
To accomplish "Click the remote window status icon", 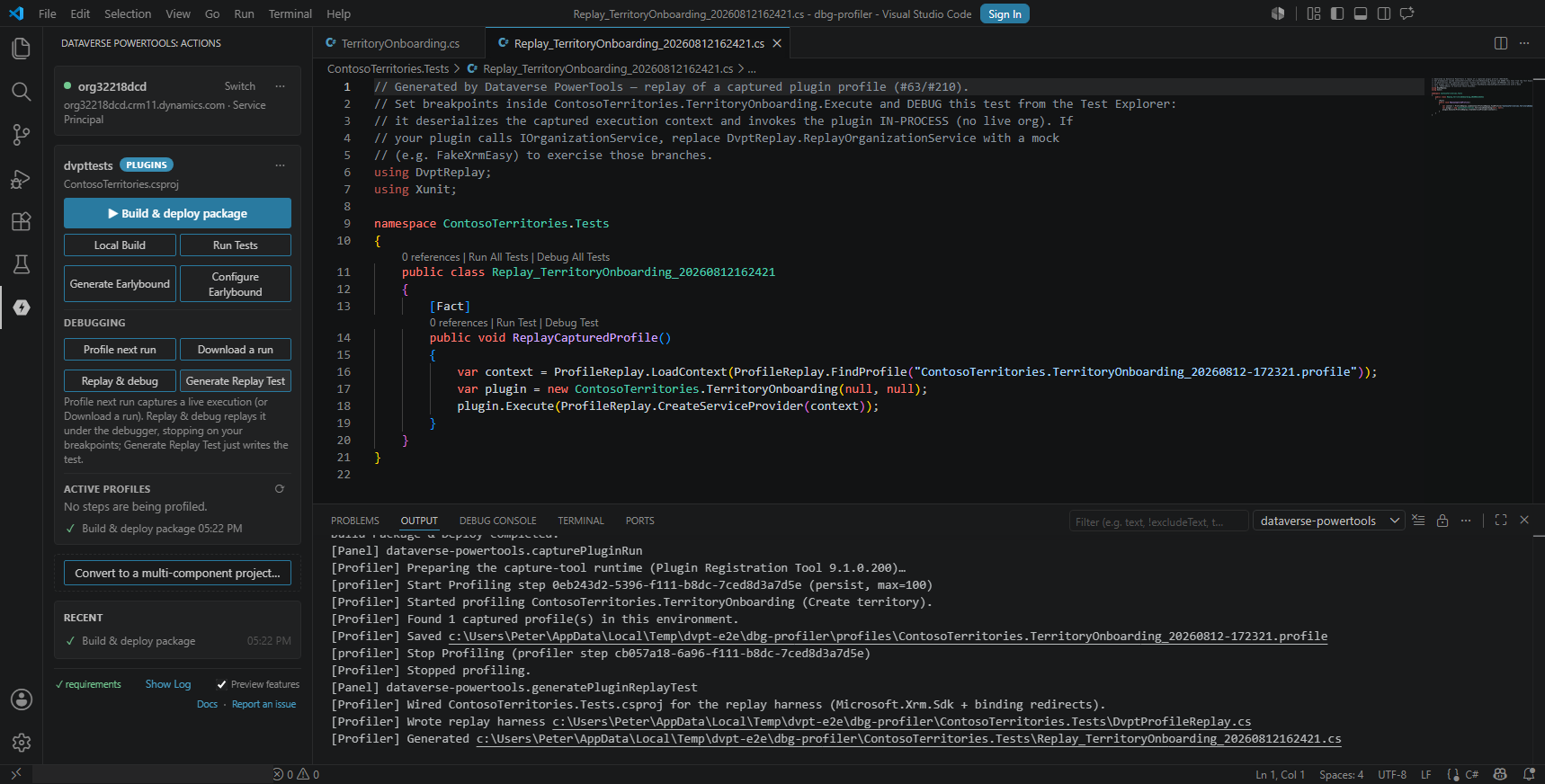I will point(15,774).
